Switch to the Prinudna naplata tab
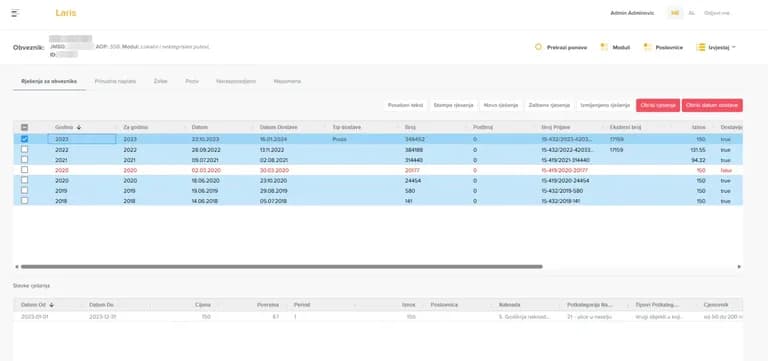Viewport: 768px width, 361px height. (115, 81)
